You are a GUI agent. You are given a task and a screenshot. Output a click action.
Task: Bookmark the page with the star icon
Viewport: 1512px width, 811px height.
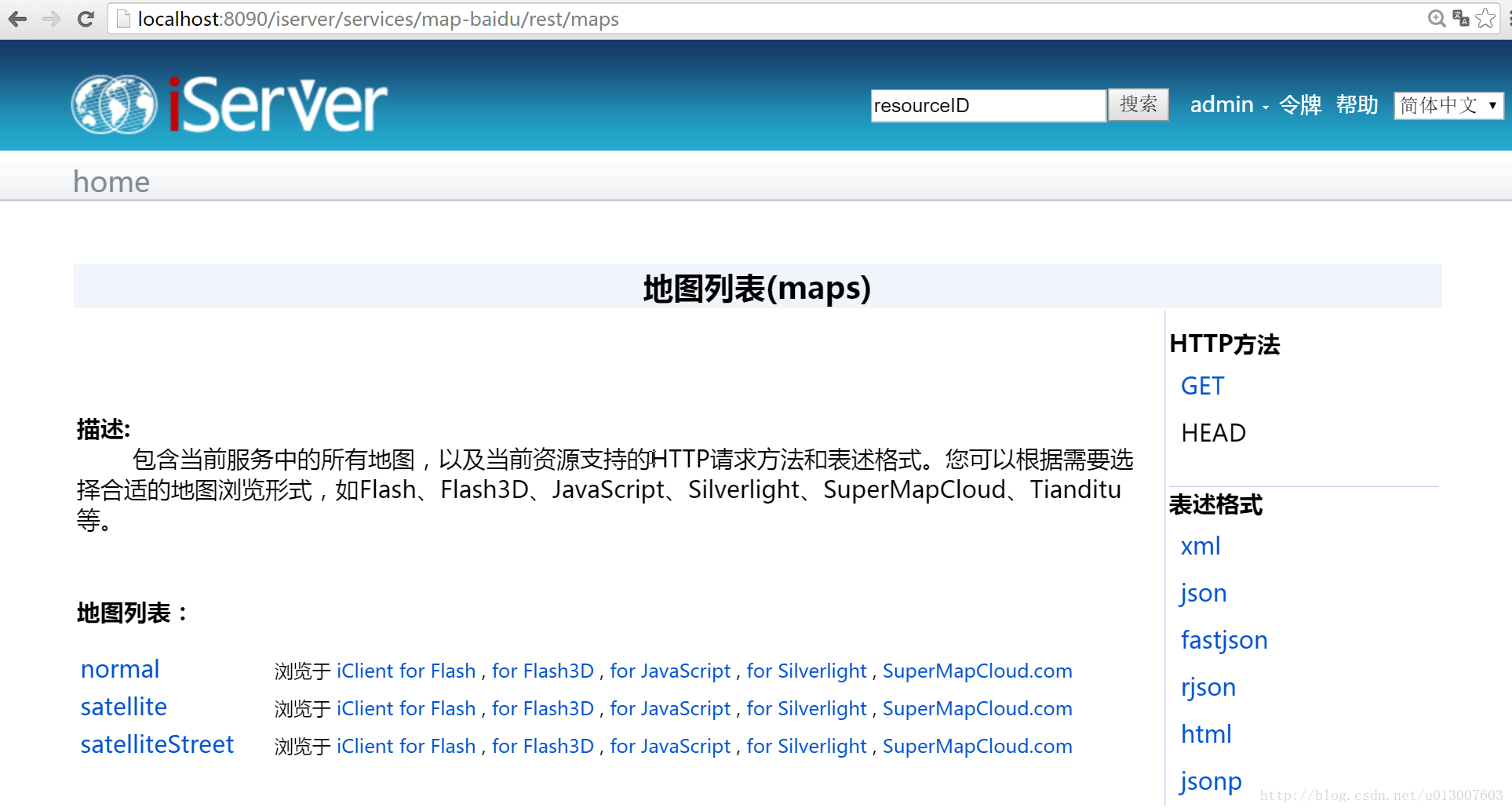pyautogui.click(x=1485, y=19)
